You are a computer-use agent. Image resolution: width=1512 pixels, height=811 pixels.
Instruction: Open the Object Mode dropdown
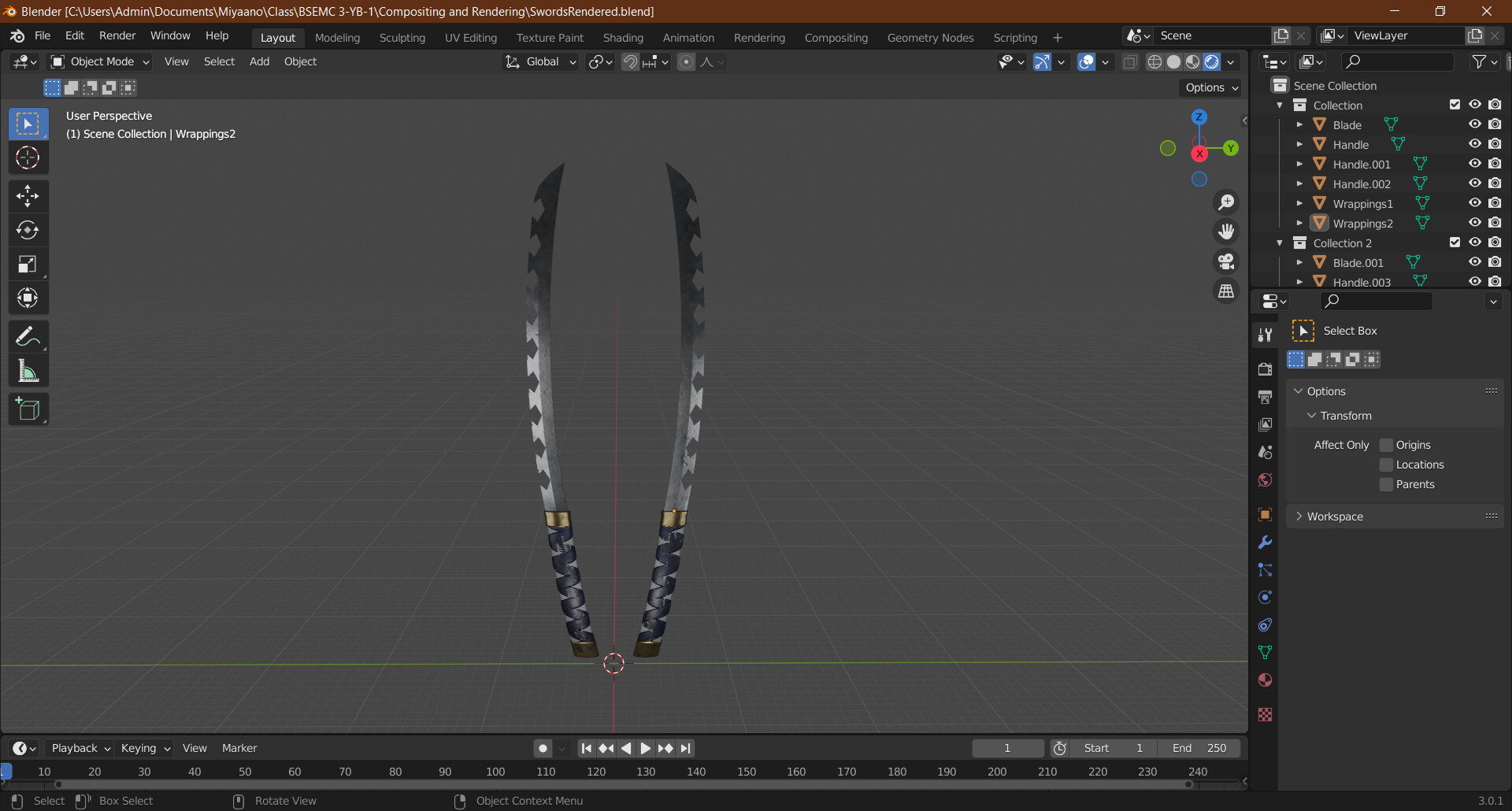pyautogui.click(x=99, y=61)
